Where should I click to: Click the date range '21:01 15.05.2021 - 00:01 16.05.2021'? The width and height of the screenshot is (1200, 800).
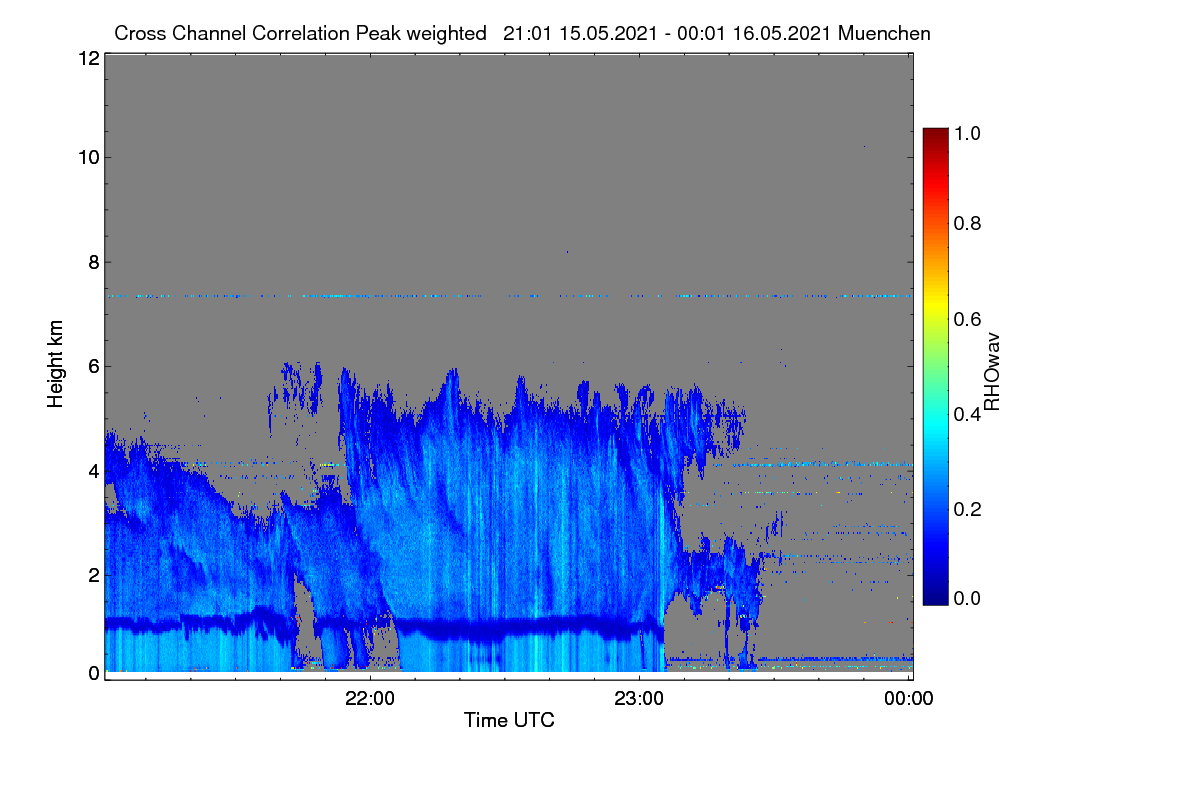667,33
